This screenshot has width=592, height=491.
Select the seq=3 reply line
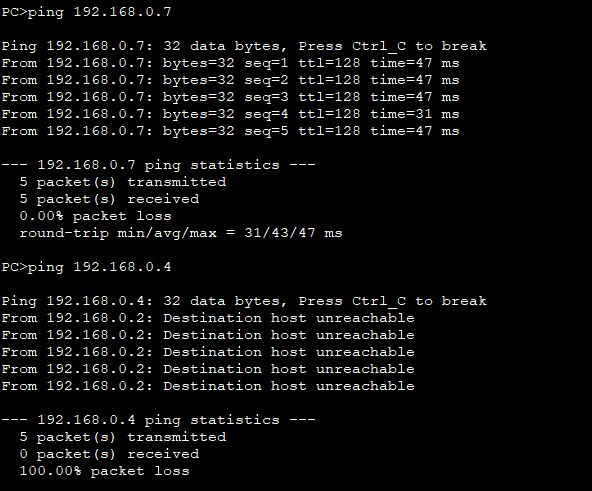[230, 97]
